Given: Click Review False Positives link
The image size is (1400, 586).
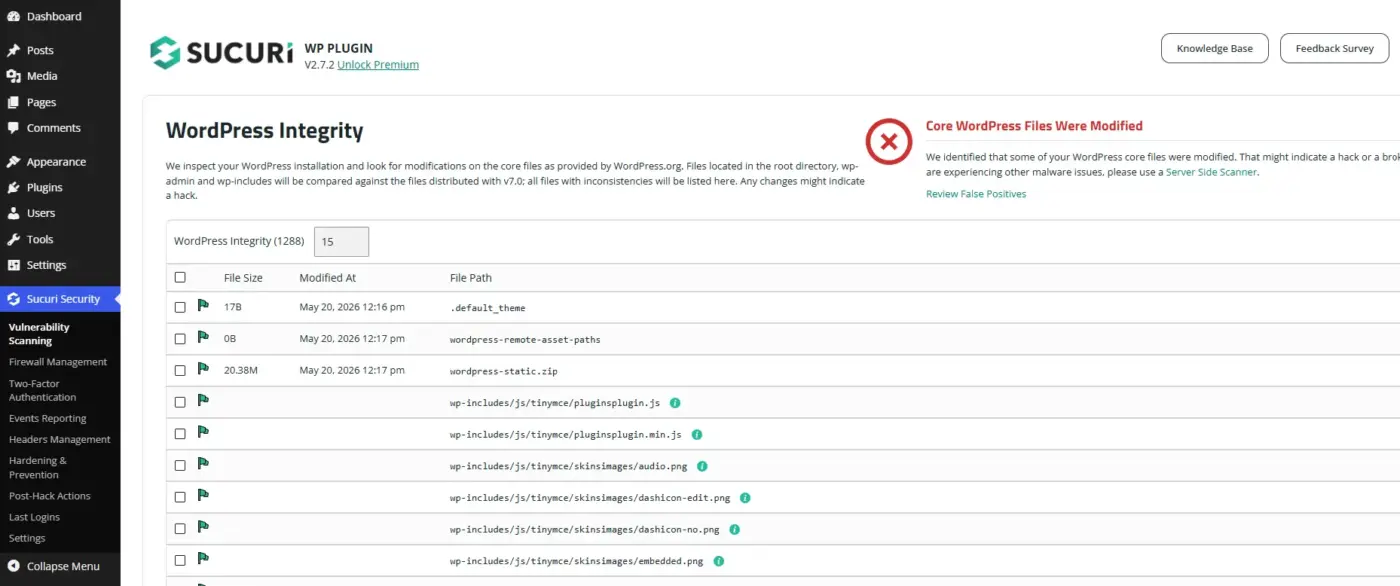Looking at the screenshot, I should click(x=976, y=194).
